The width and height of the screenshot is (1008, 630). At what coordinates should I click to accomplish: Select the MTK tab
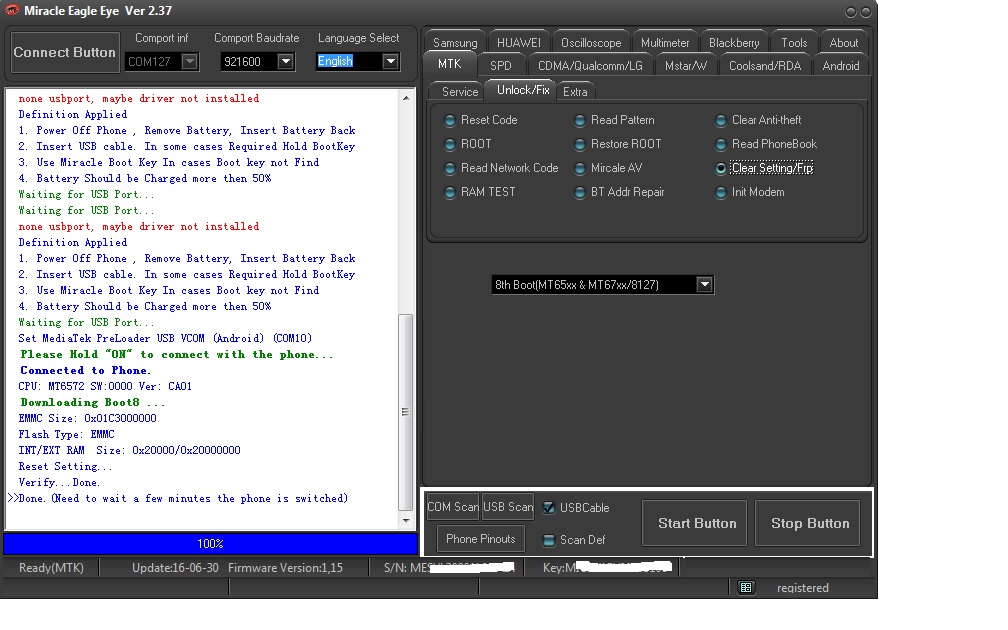coord(449,64)
